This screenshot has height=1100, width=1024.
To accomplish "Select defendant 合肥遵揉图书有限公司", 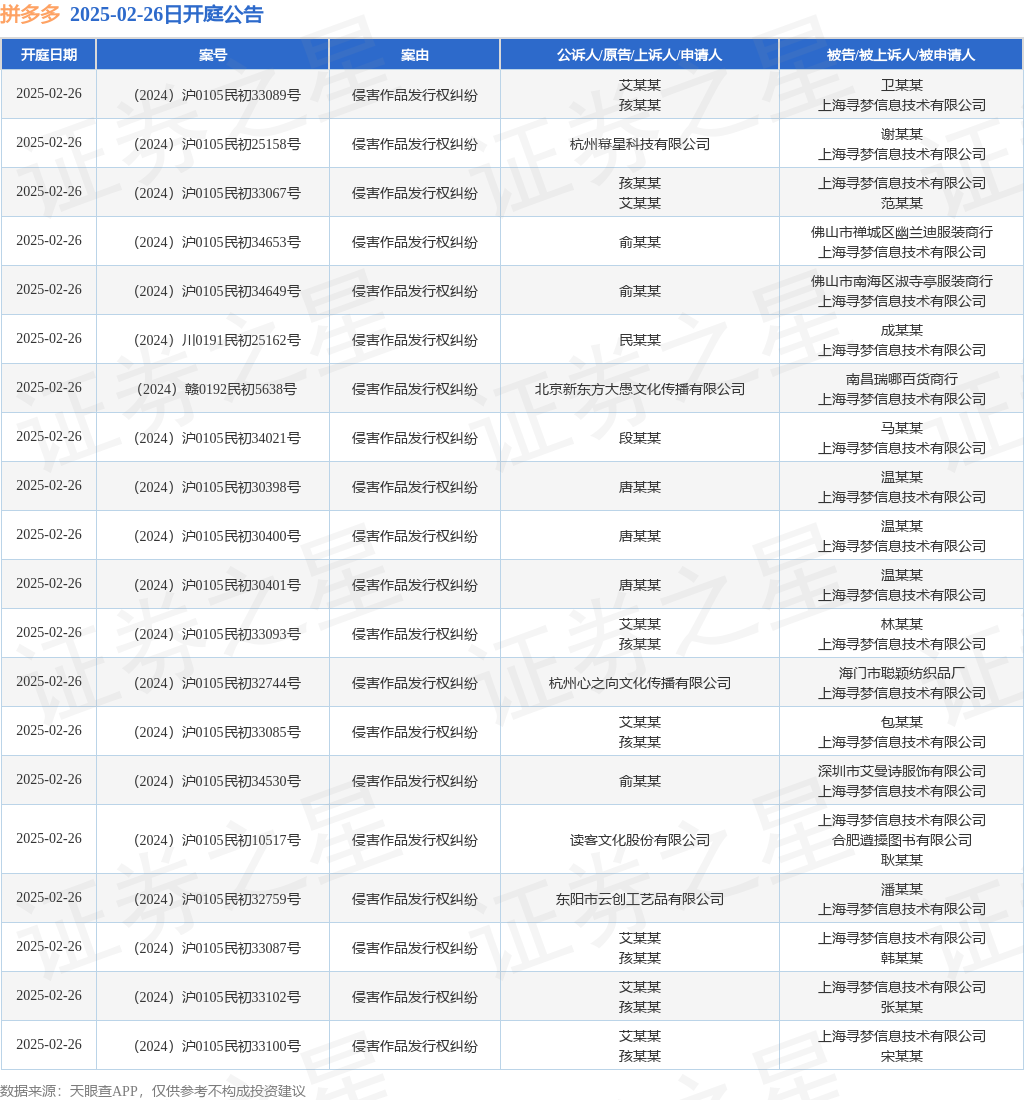I will point(902,840).
